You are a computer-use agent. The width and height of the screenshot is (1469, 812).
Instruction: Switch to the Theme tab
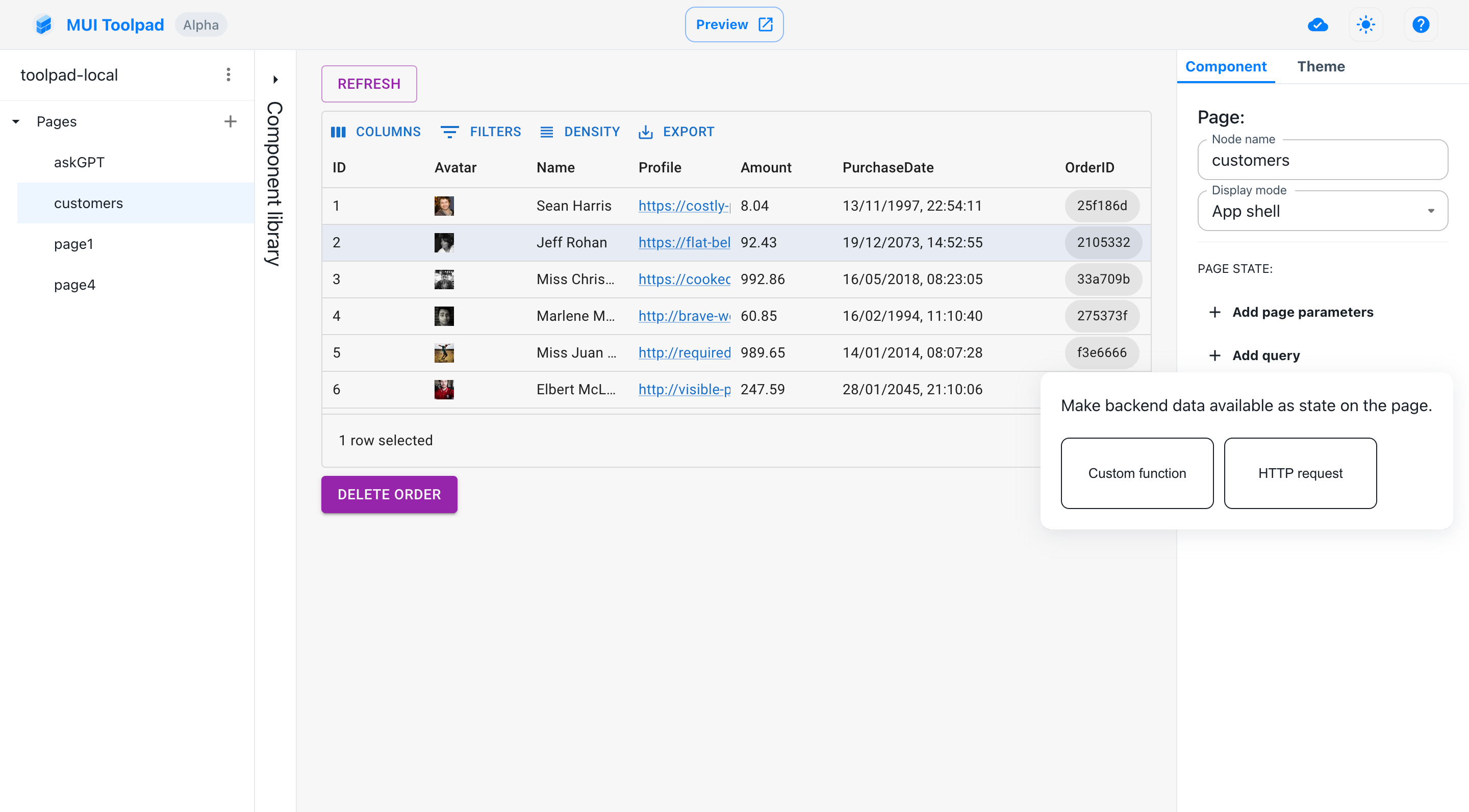(1320, 66)
